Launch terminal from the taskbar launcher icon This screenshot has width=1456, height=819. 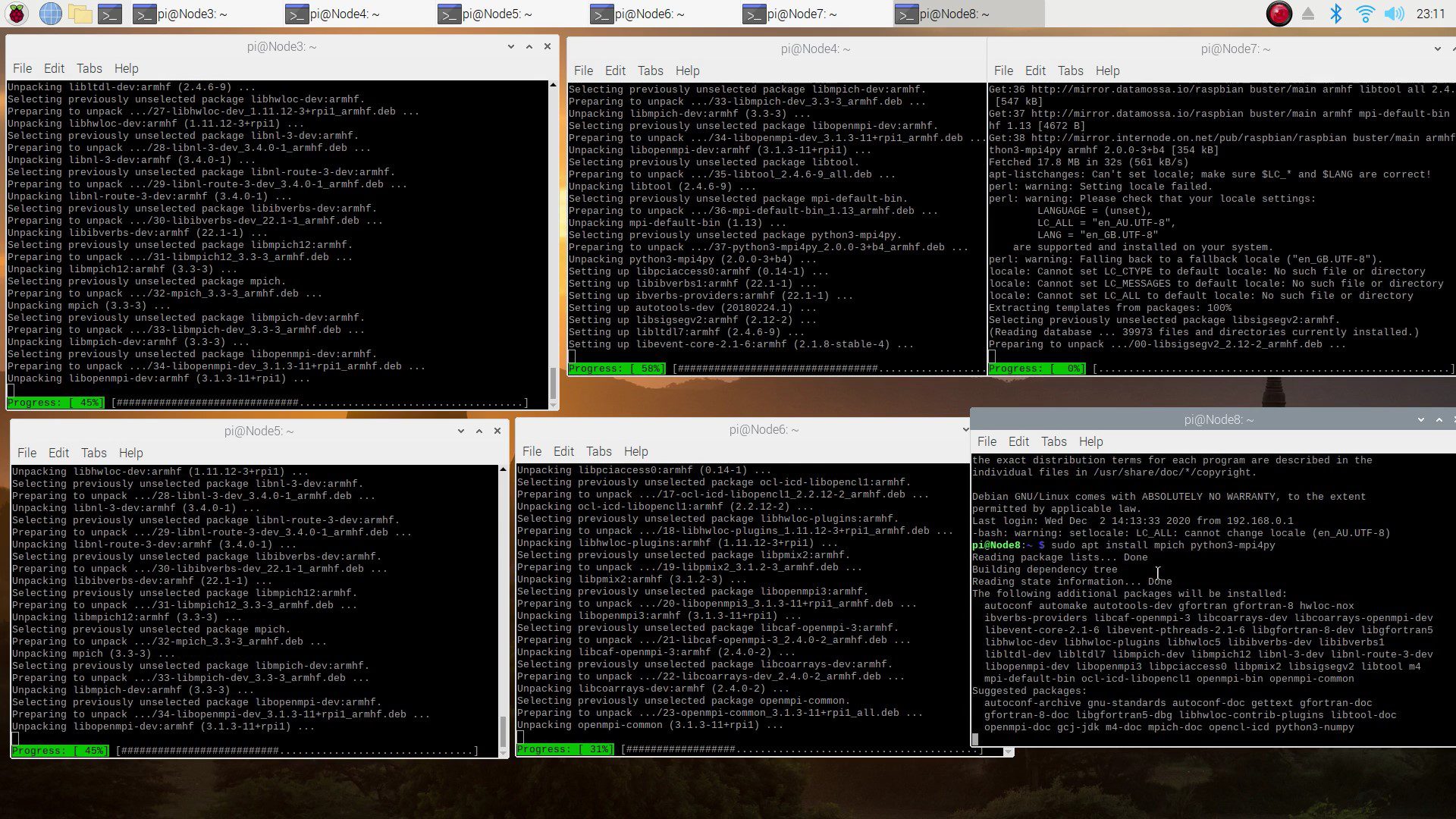109,14
